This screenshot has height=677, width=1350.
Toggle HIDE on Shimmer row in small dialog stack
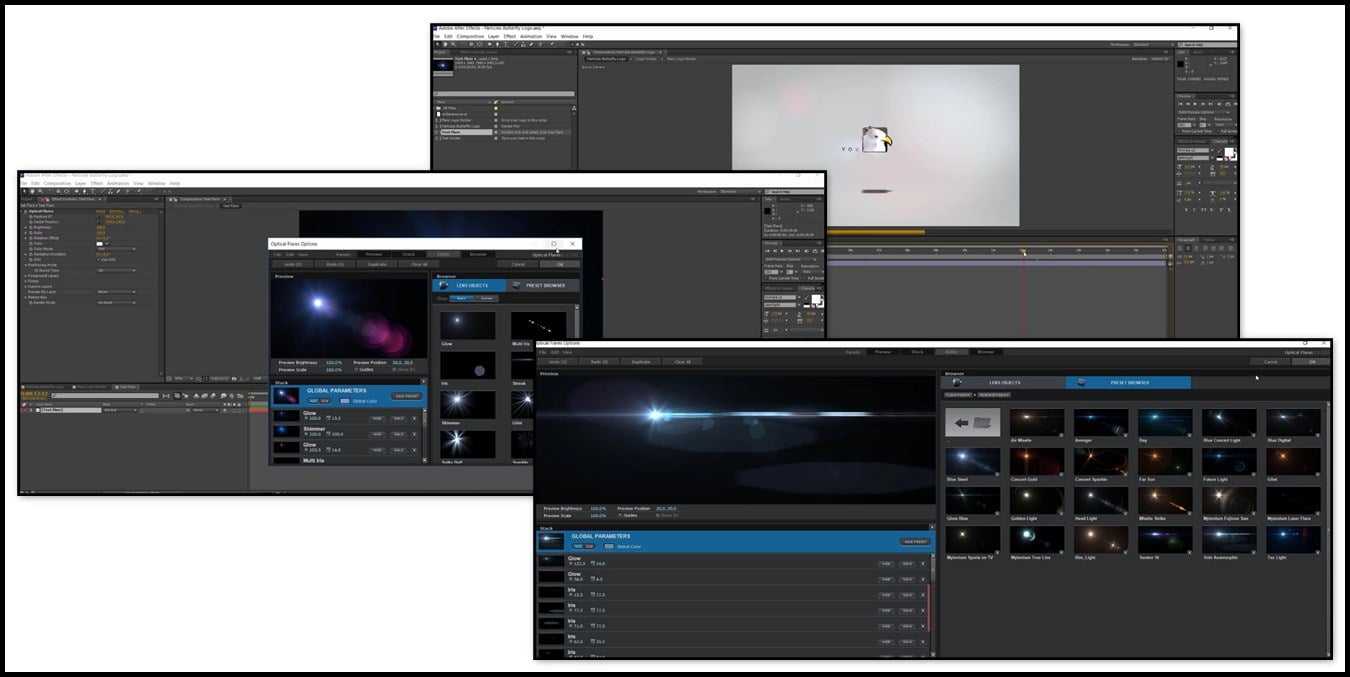[x=377, y=434]
